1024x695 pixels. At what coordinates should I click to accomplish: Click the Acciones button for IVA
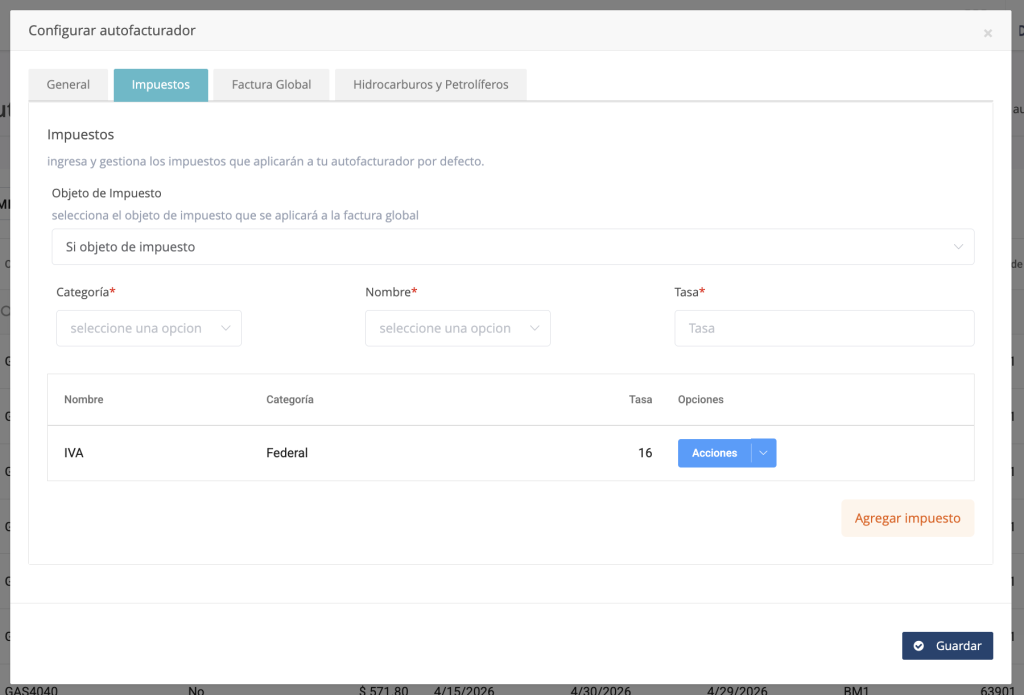[x=714, y=453]
